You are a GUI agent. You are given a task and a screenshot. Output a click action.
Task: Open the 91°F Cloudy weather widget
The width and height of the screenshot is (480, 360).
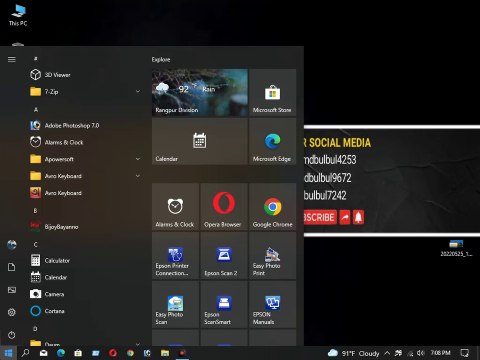click(x=354, y=353)
